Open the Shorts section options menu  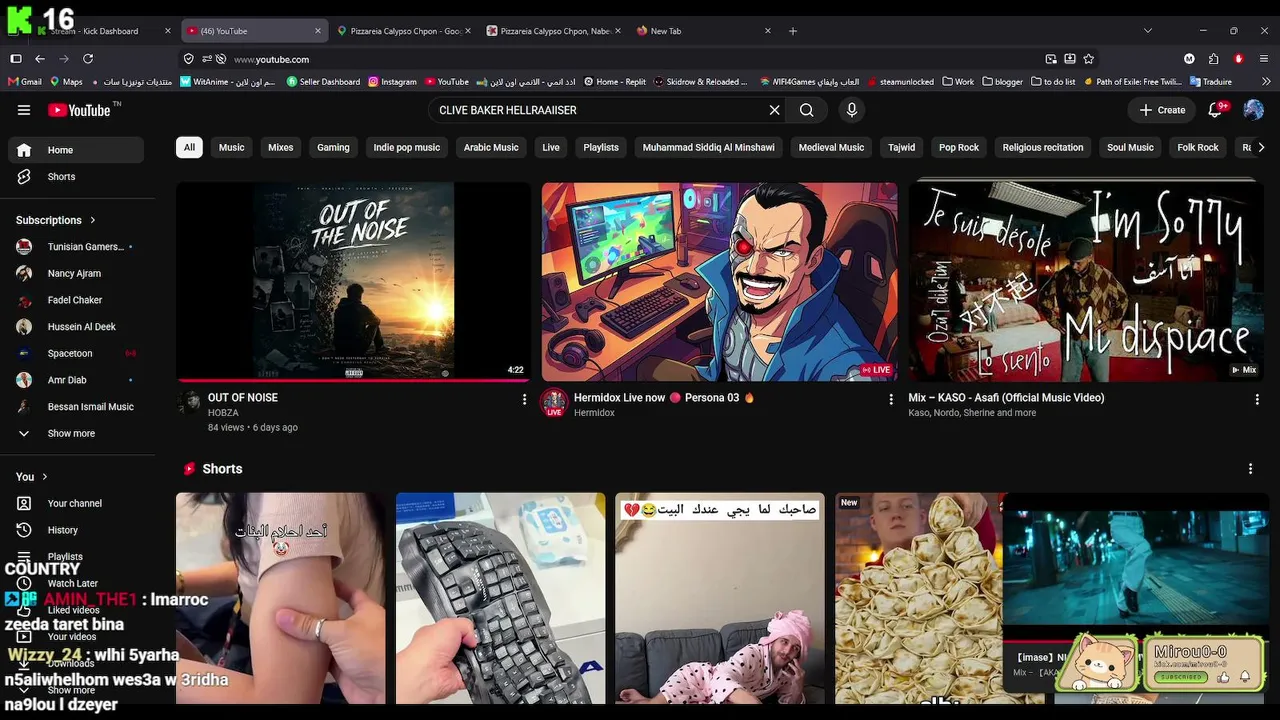[1250, 469]
